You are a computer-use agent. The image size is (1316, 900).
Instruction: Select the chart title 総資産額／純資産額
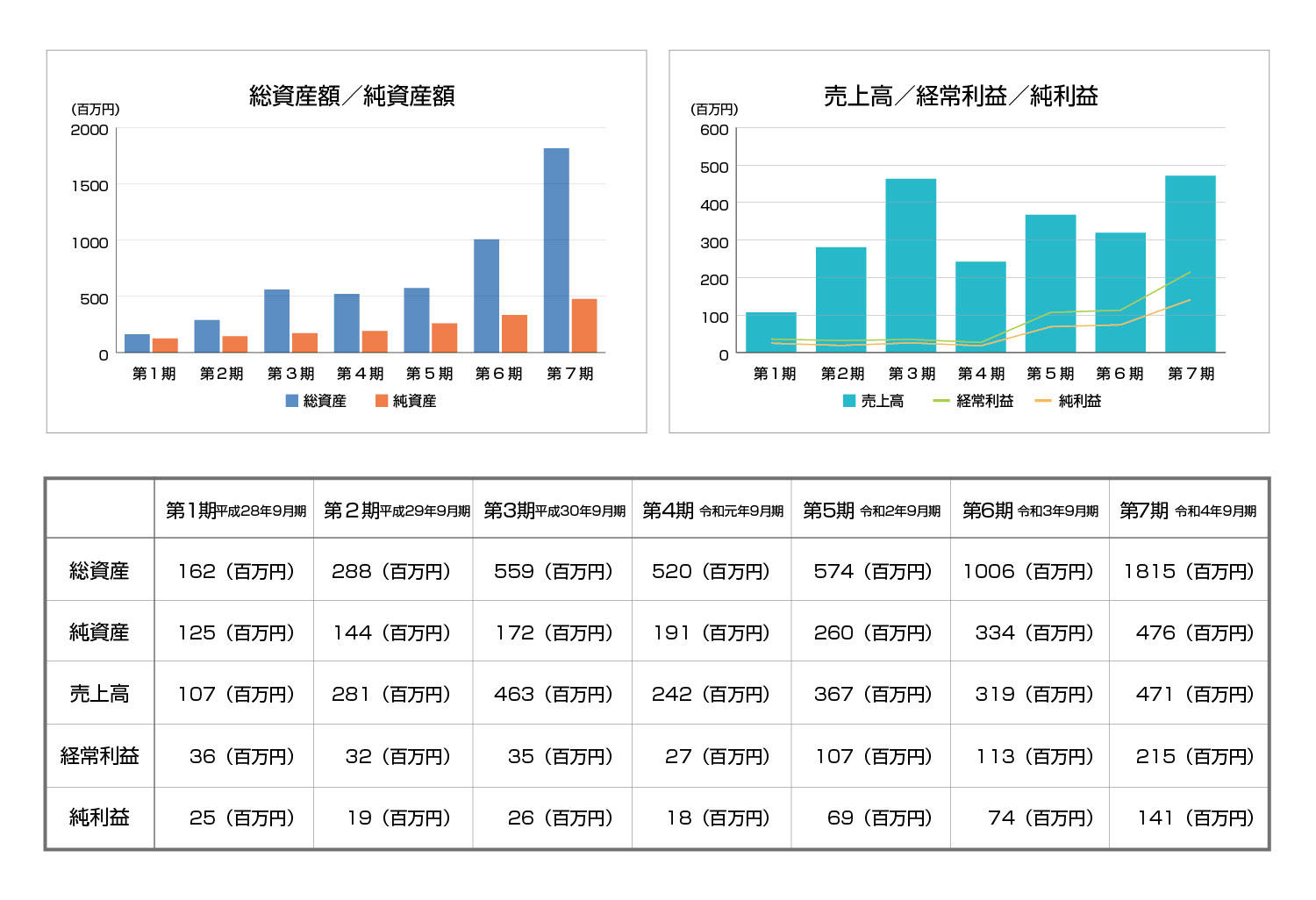coord(352,96)
